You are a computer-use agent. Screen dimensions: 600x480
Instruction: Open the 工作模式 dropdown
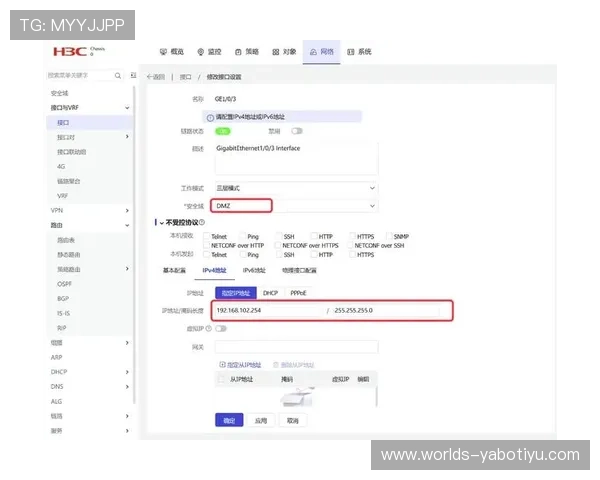click(297, 188)
